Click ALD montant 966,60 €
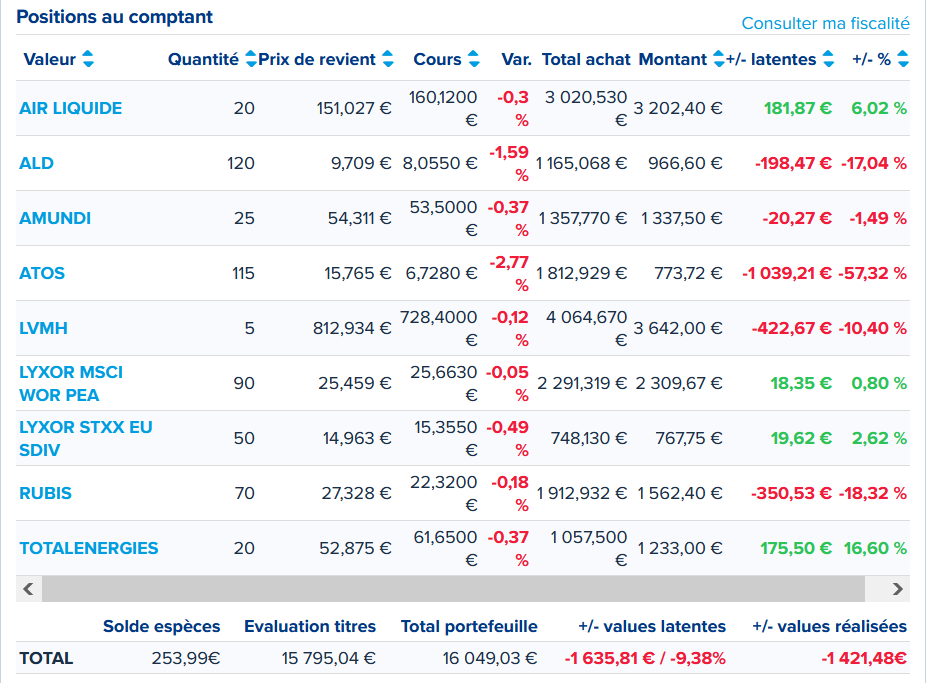Image resolution: width=926 pixels, height=683 pixels. coord(686,163)
